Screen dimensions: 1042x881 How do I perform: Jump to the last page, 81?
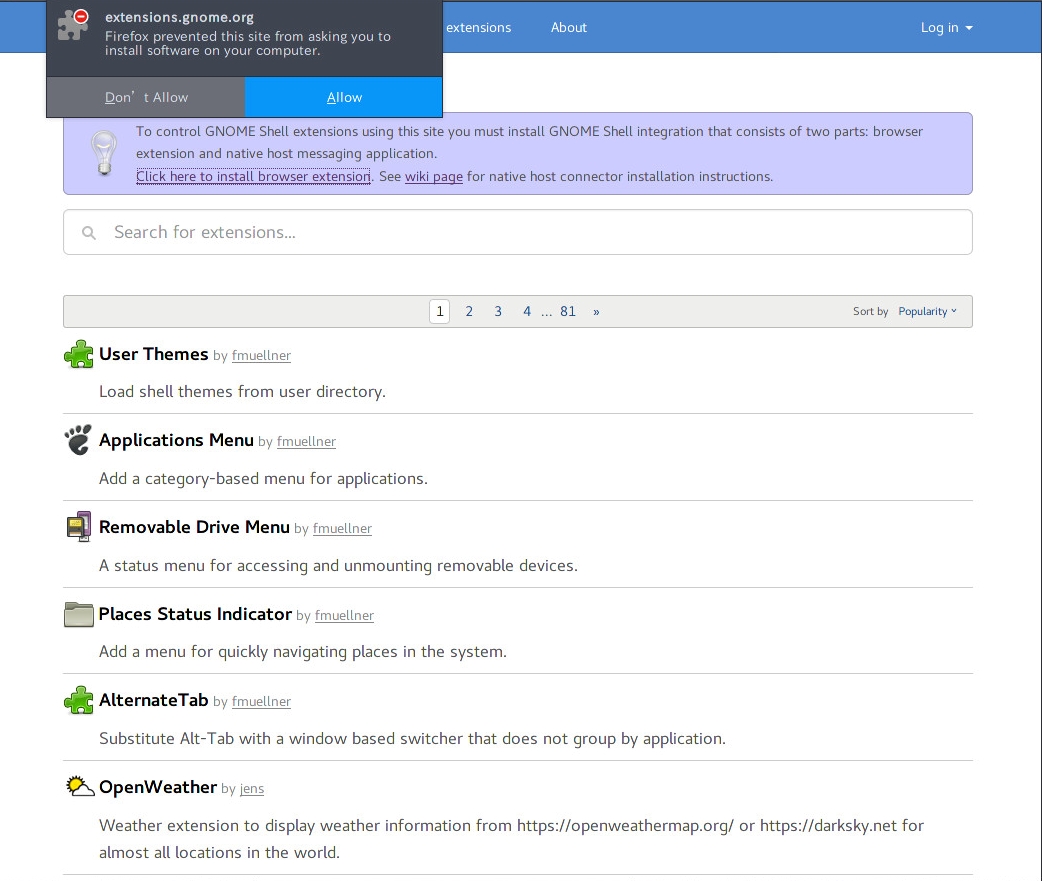pyautogui.click(x=568, y=311)
